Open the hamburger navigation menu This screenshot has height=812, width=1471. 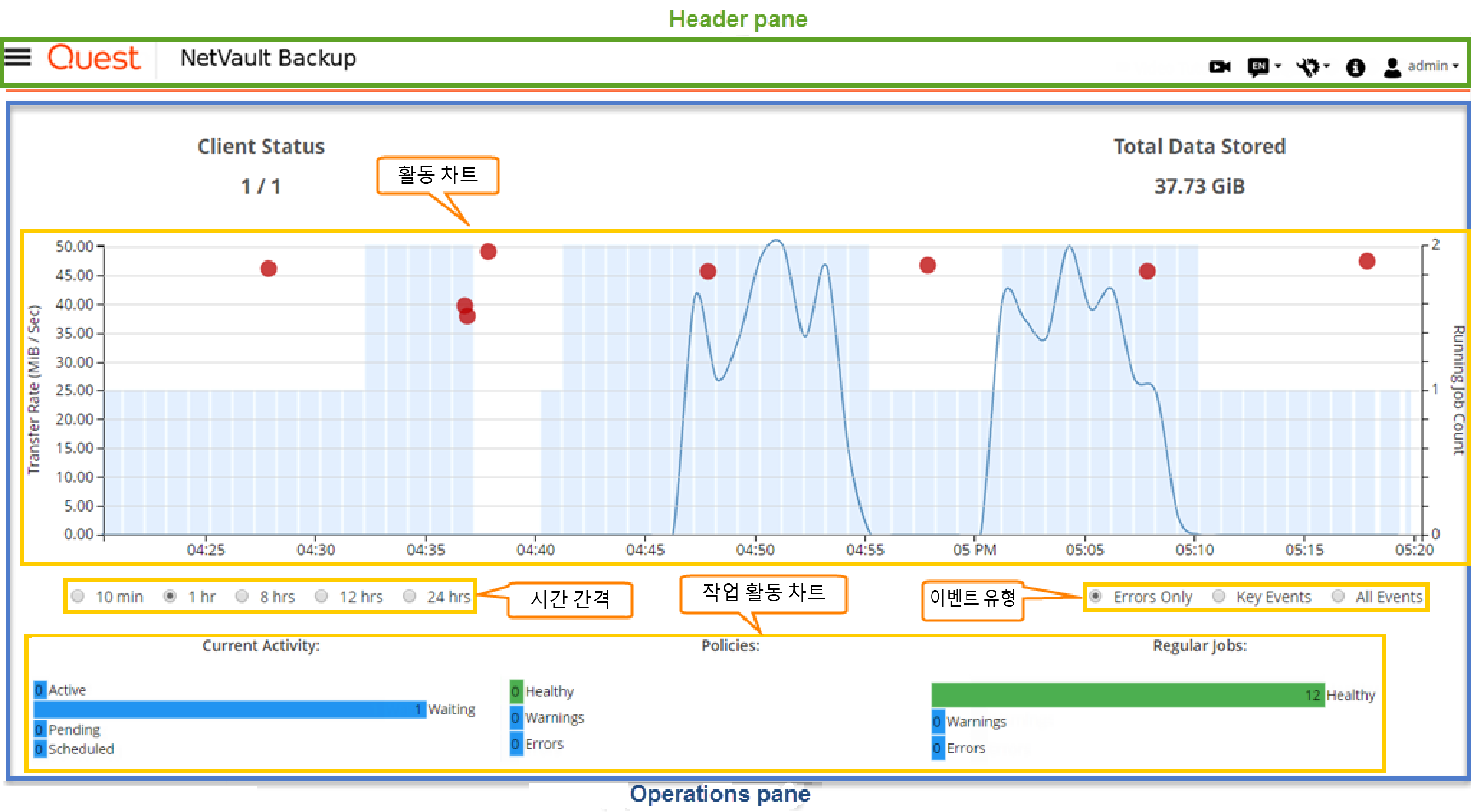(17, 57)
